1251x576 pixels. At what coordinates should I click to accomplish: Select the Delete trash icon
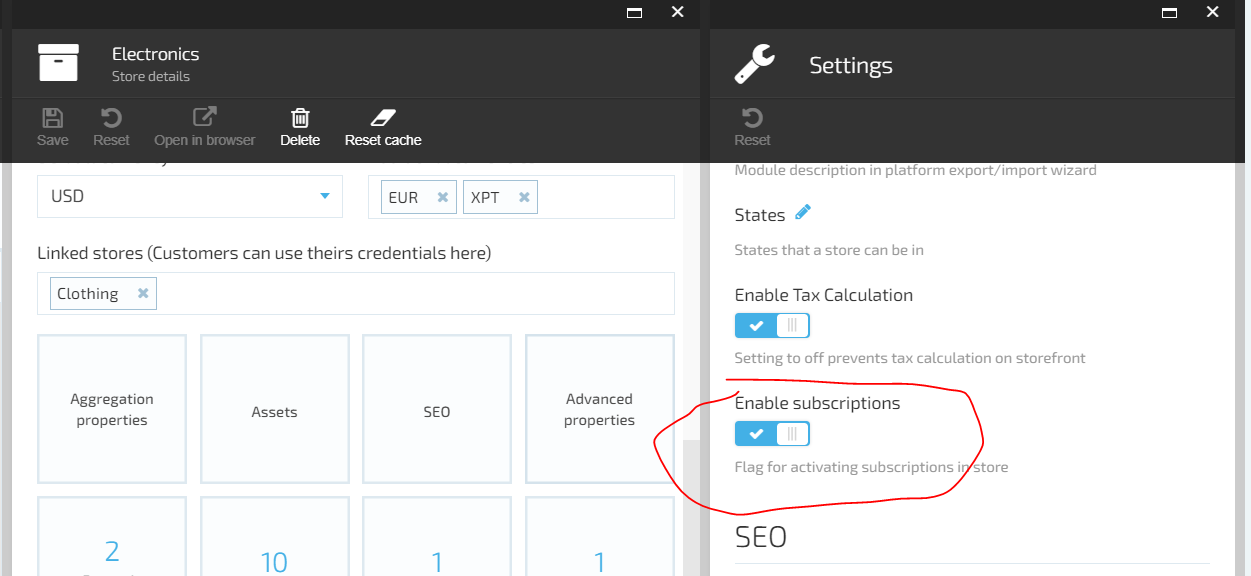click(299, 115)
